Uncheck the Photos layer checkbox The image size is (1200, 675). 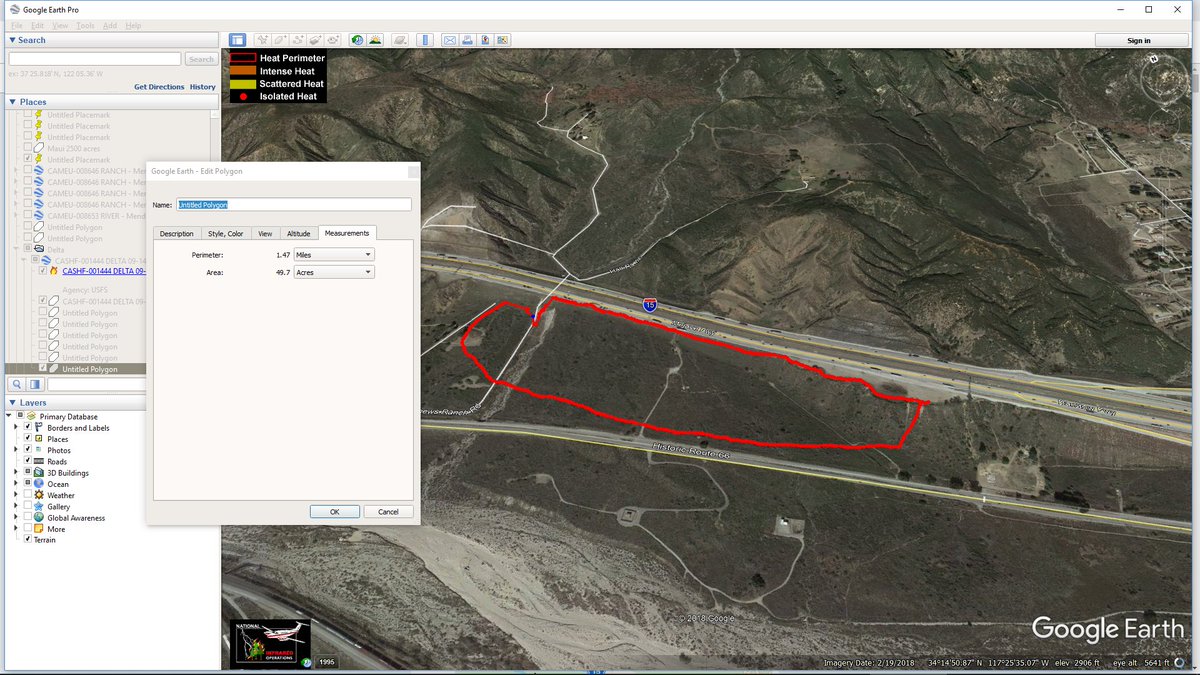click(x=27, y=450)
